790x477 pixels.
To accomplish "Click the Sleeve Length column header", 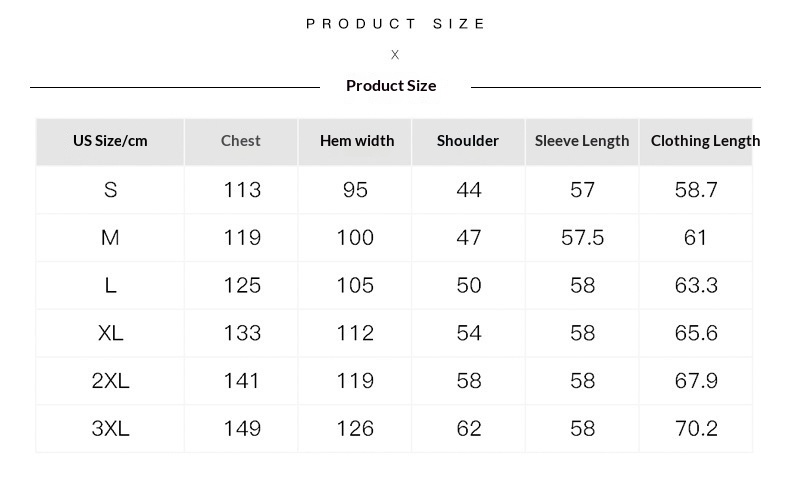I will point(582,141).
